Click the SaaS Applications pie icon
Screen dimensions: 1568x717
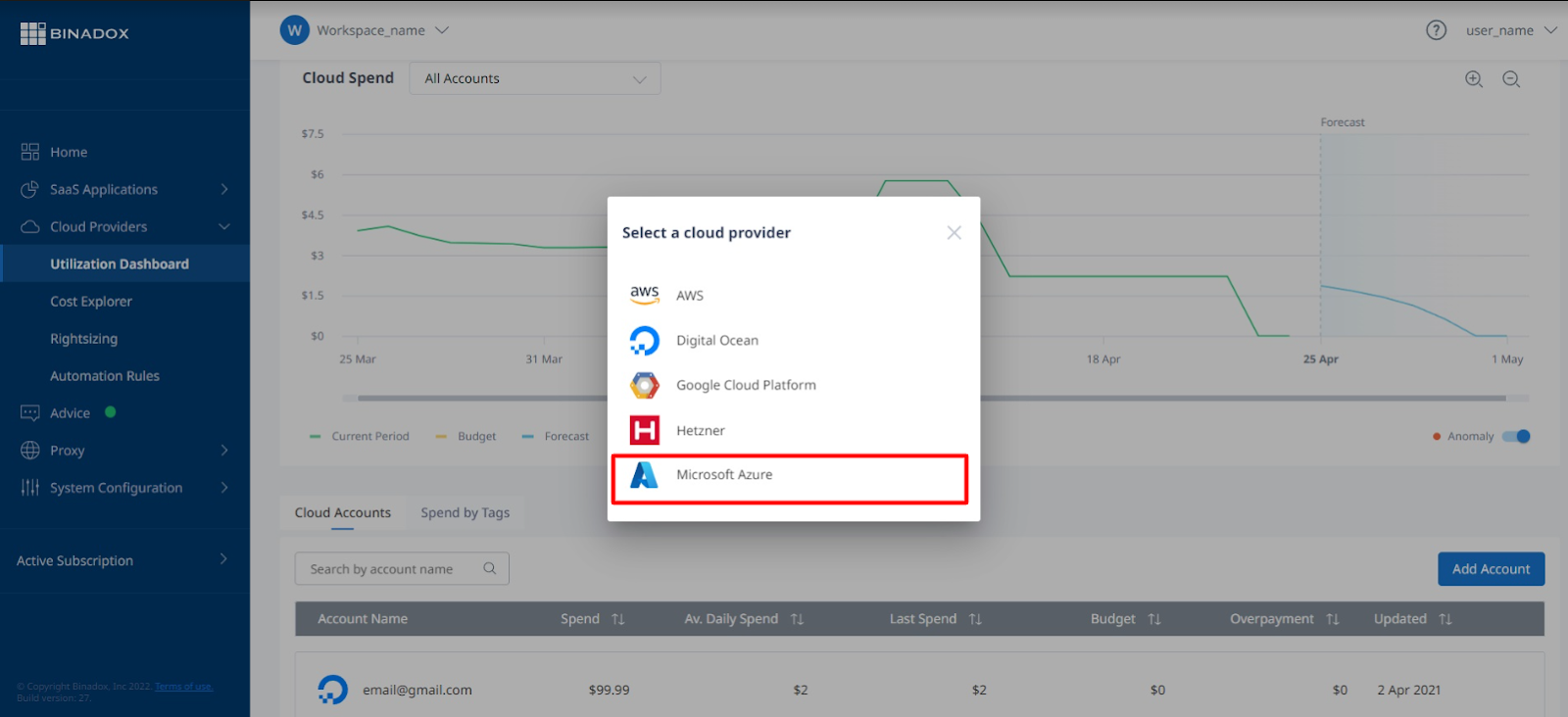29,189
